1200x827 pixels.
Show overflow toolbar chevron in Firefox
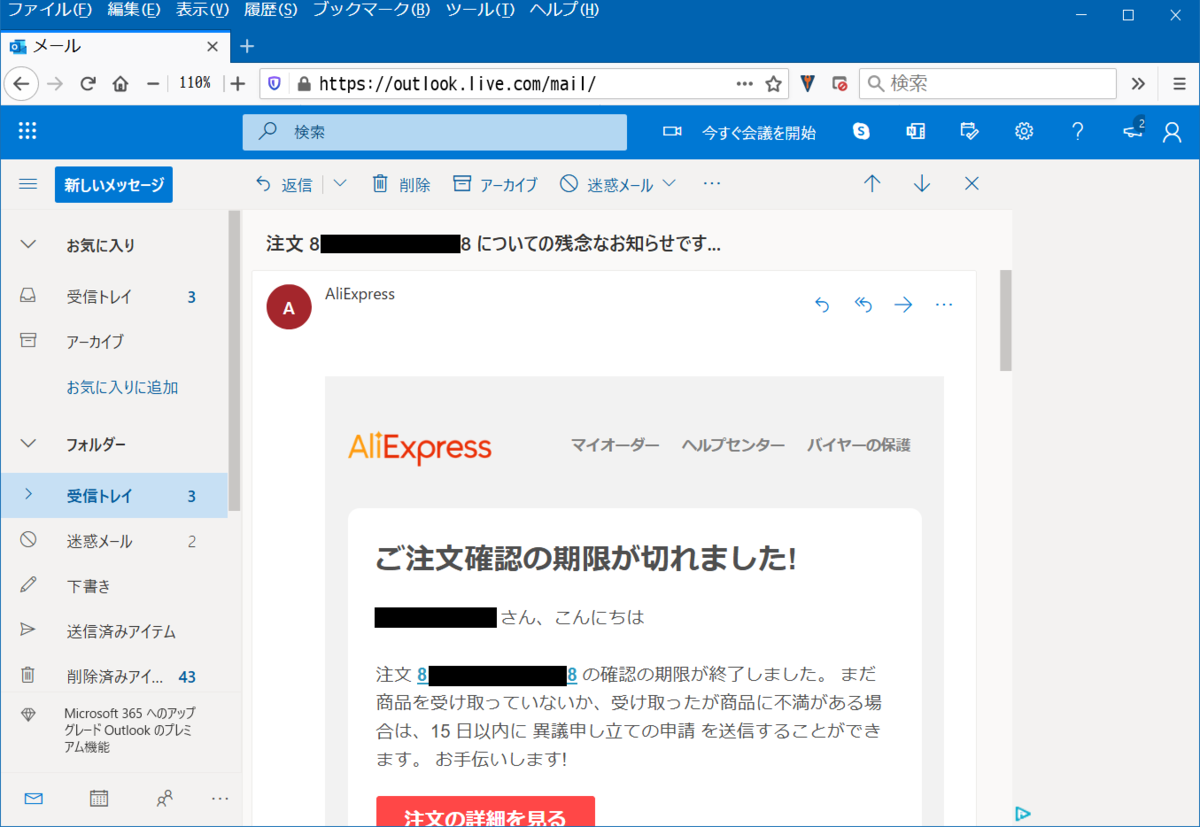click(x=1138, y=84)
